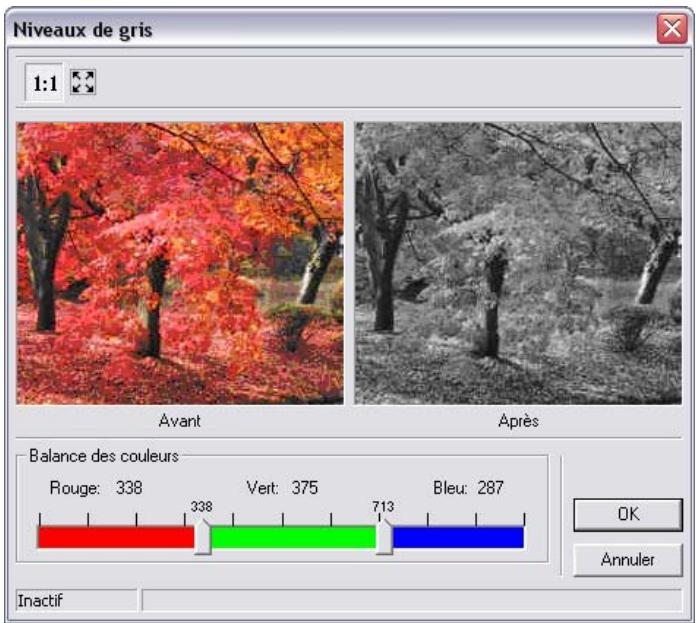Click the Après caption under the right preview
Screen dimensions: 696x623
[x=518, y=420]
